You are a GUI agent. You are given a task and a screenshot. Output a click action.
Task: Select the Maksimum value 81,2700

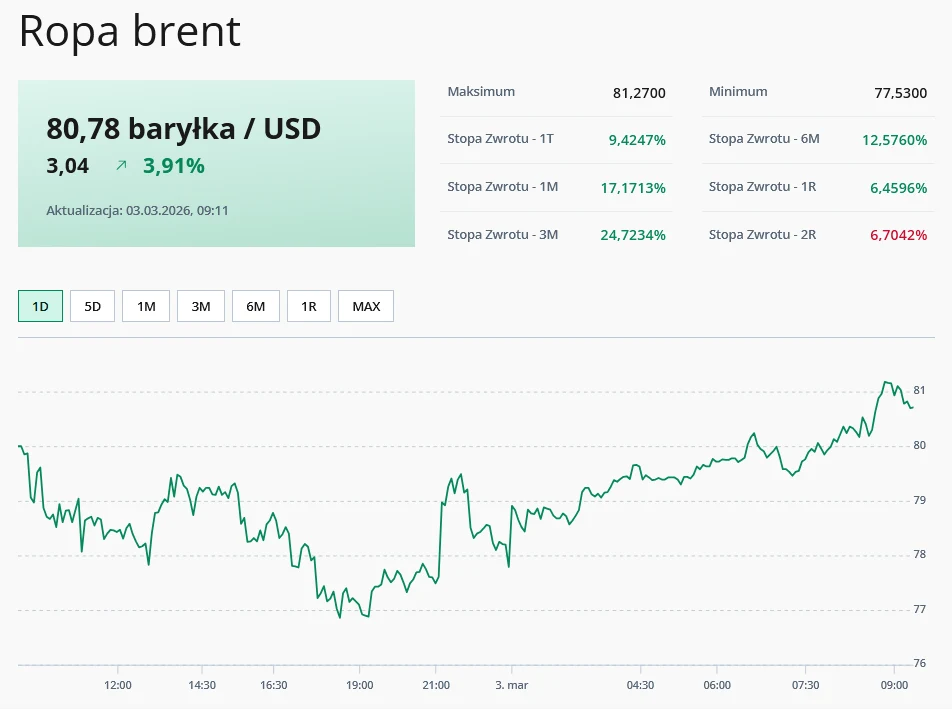pos(639,93)
